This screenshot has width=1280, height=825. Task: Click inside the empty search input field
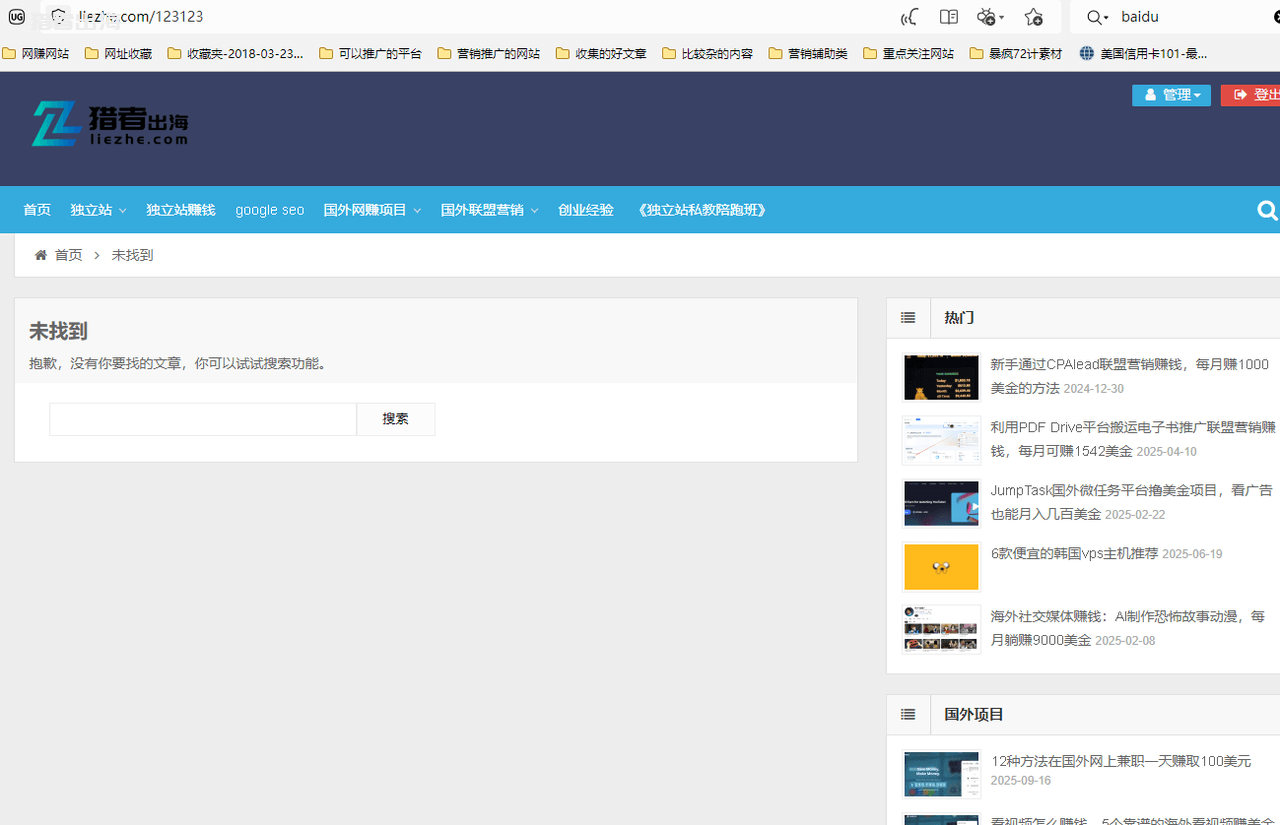pos(200,418)
